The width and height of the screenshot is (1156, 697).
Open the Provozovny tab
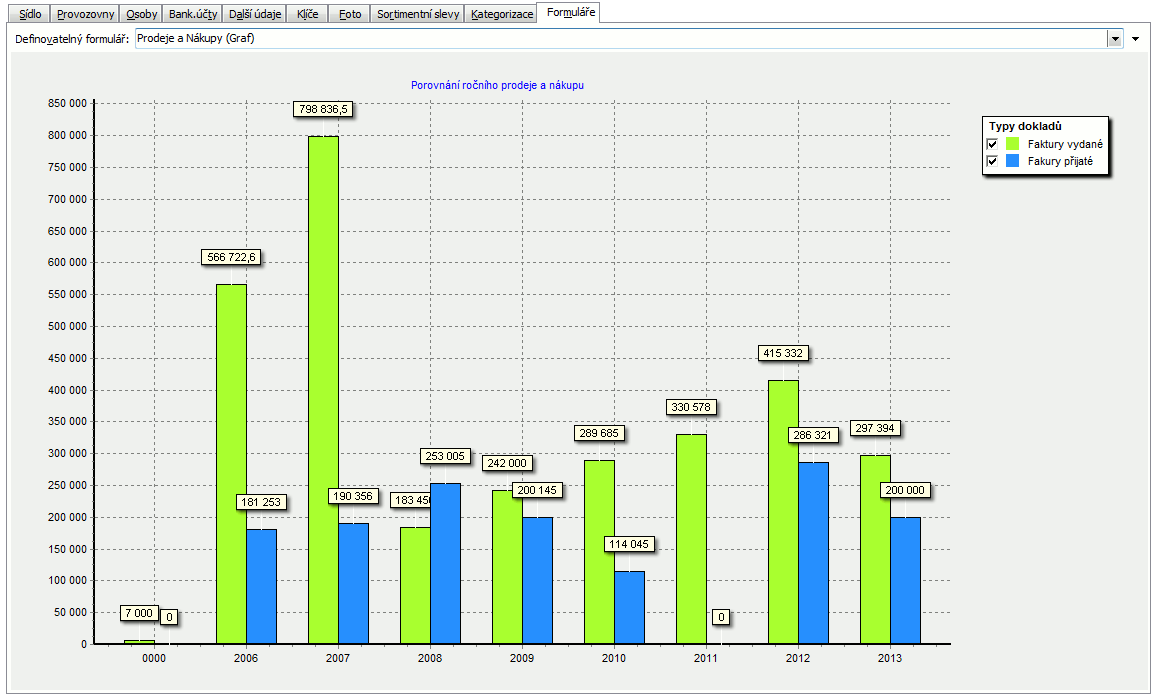[85, 15]
